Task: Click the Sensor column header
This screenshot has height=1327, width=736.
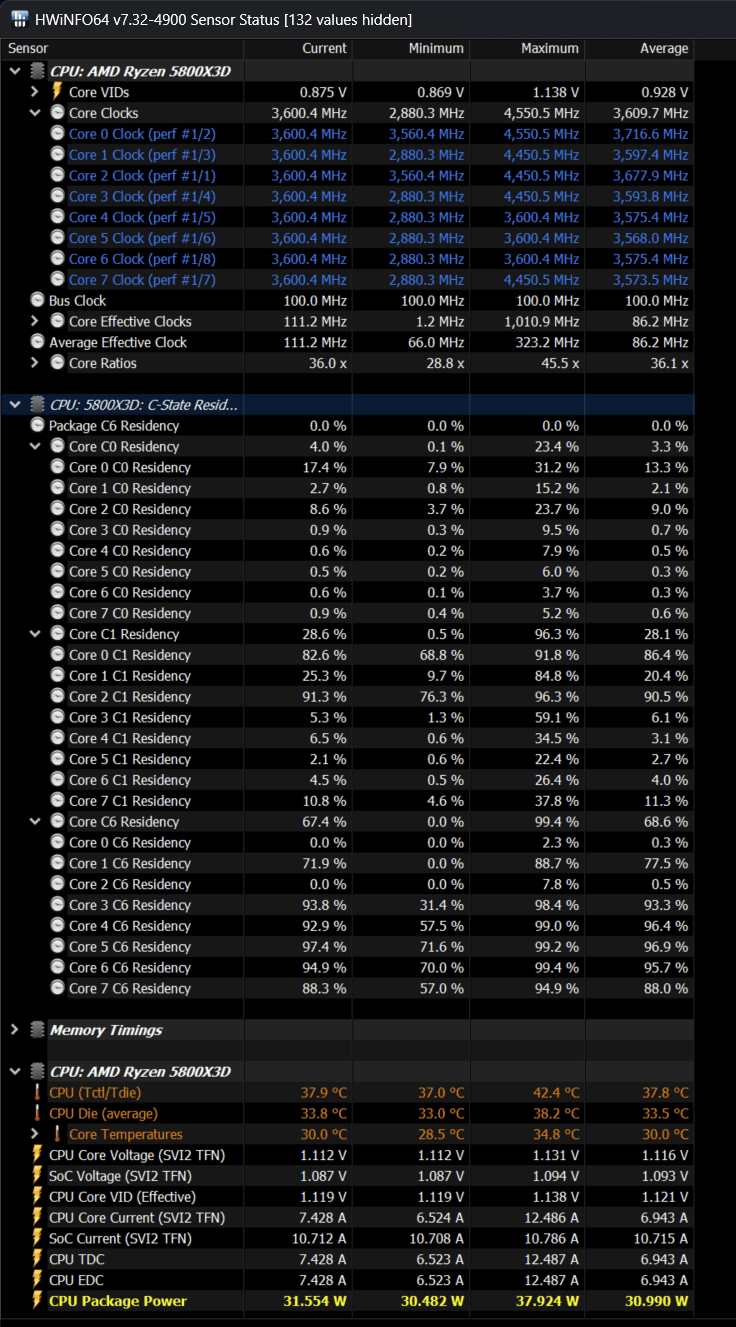Action: click(x=28, y=48)
